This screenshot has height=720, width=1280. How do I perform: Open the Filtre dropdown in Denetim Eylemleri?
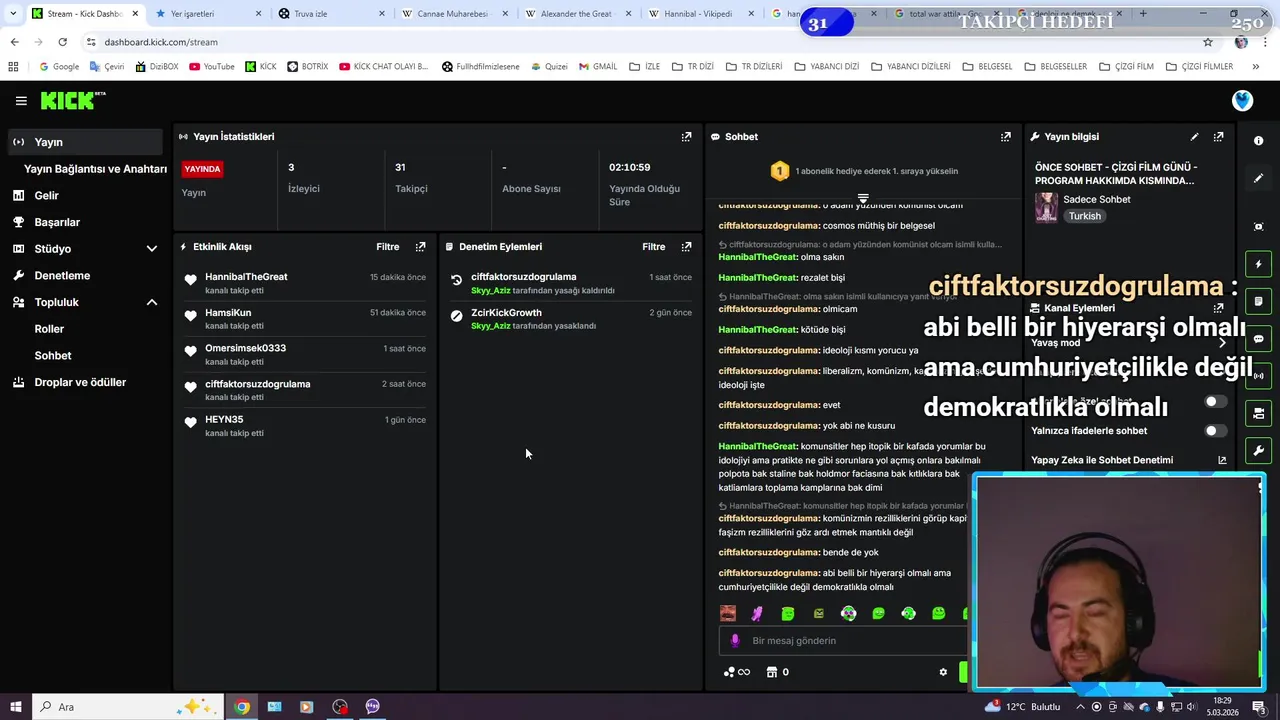tap(653, 247)
